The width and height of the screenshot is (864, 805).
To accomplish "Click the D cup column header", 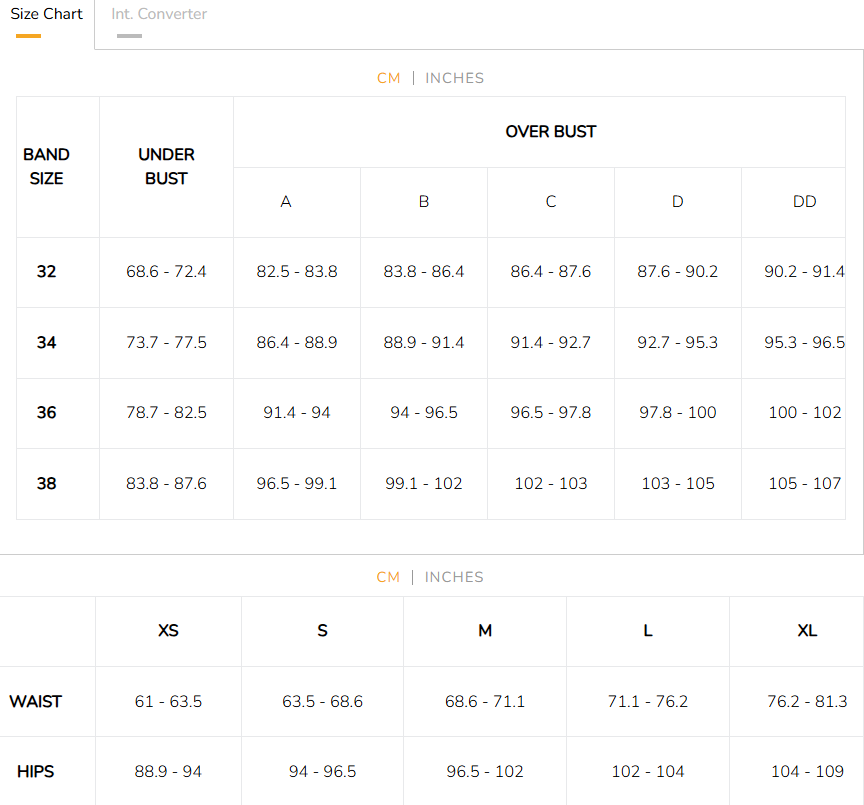I will pyautogui.click(x=677, y=202).
